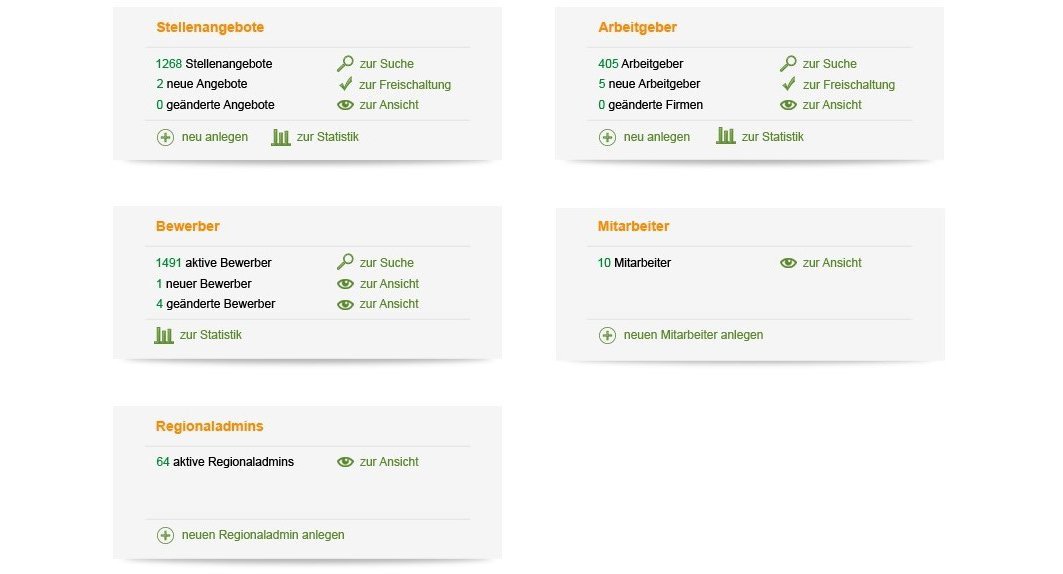Click plus icon for new Stellenangebot

tap(165, 137)
